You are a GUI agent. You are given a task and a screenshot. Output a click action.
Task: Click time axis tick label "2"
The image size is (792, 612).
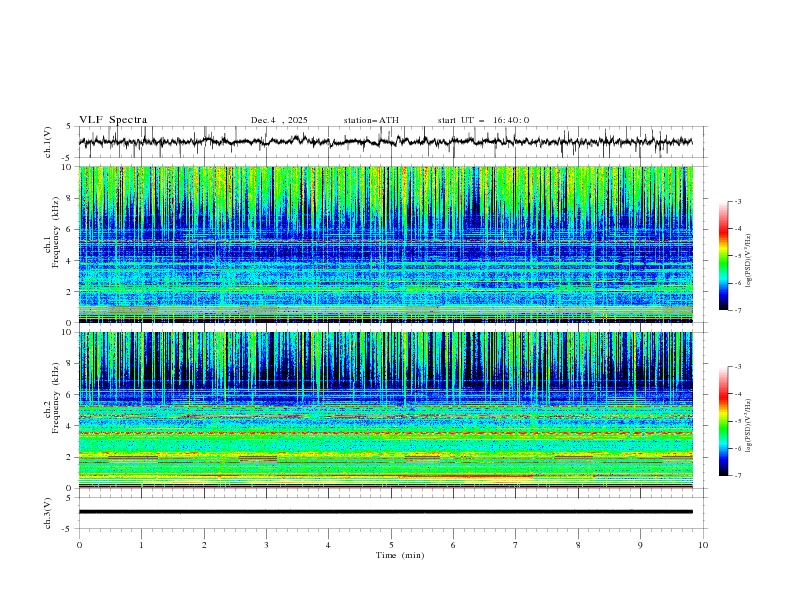pos(204,545)
